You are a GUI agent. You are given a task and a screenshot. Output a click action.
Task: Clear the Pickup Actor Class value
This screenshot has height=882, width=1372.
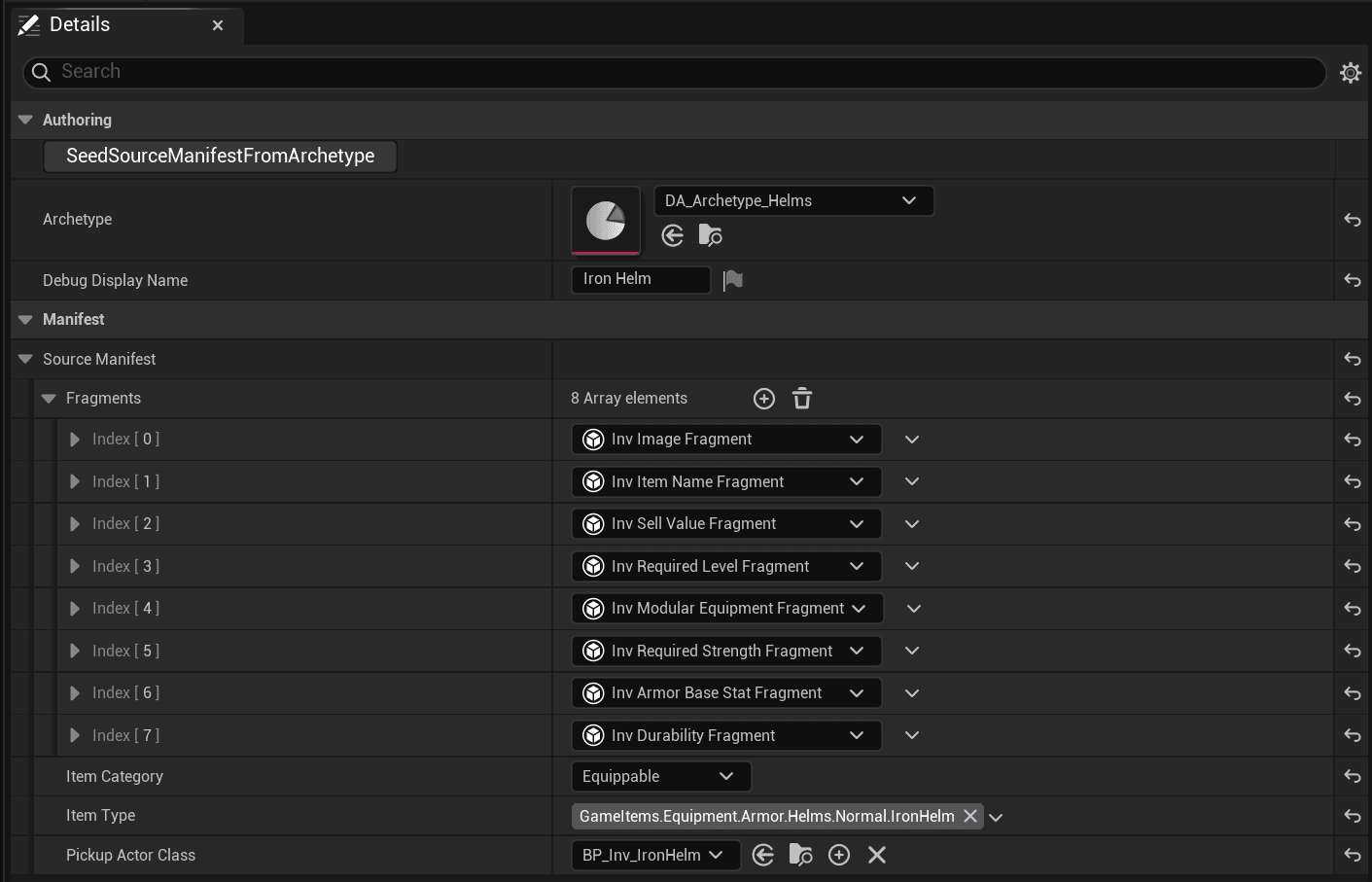877,855
